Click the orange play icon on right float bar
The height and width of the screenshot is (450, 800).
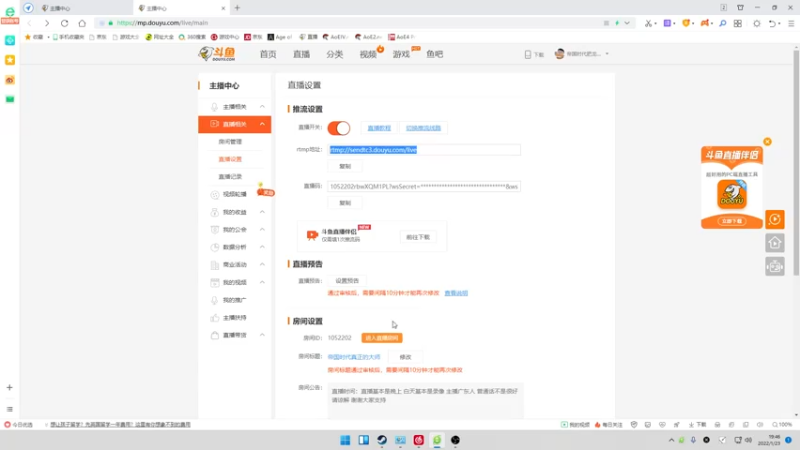coord(774,219)
